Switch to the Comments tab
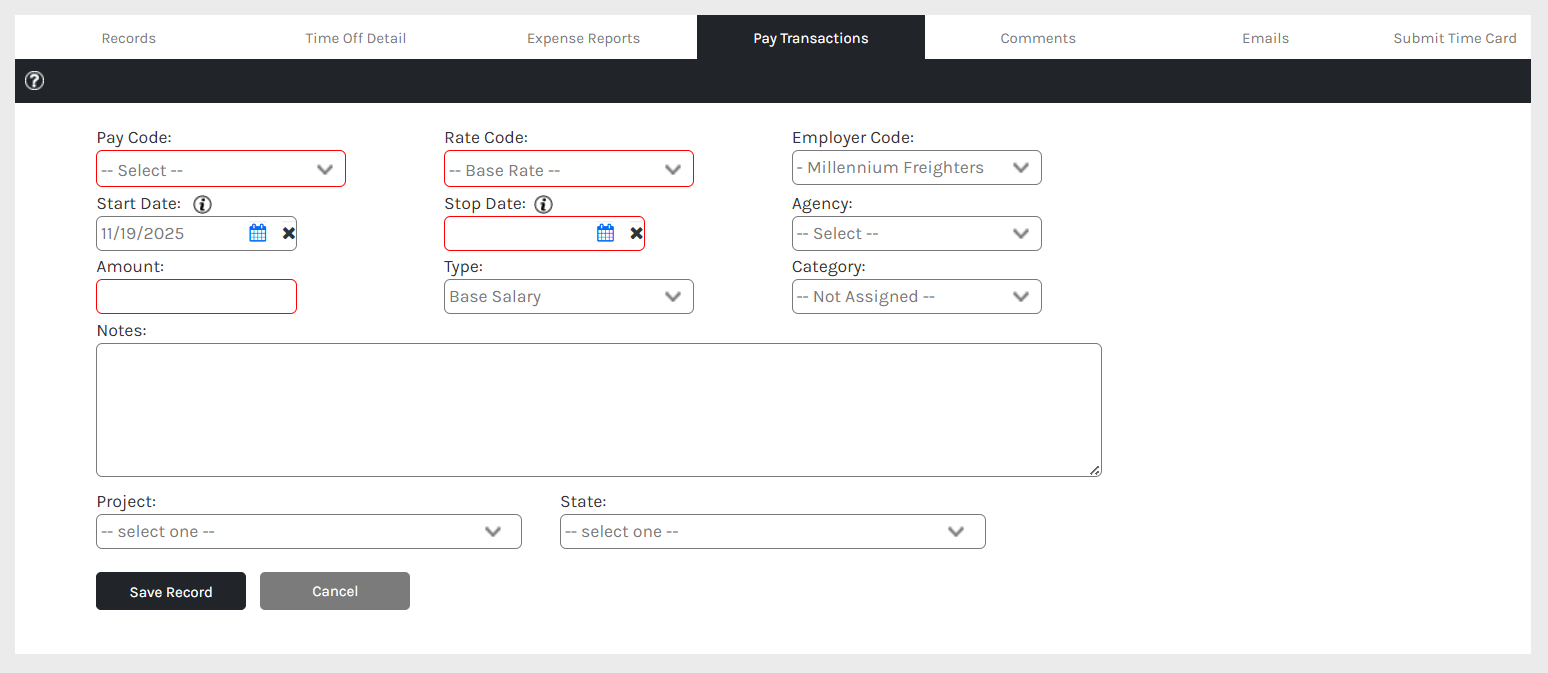The width and height of the screenshot is (1548, 673). (x=1038, y=38)
